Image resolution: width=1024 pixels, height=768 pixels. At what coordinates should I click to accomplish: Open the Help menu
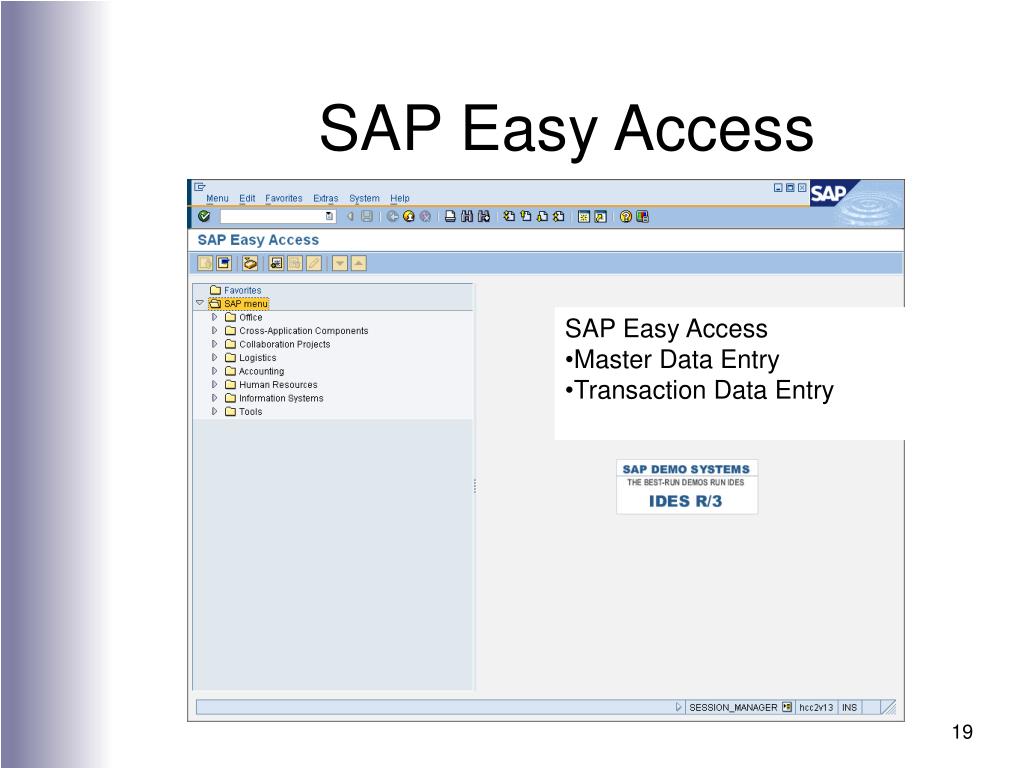point(400,199)
